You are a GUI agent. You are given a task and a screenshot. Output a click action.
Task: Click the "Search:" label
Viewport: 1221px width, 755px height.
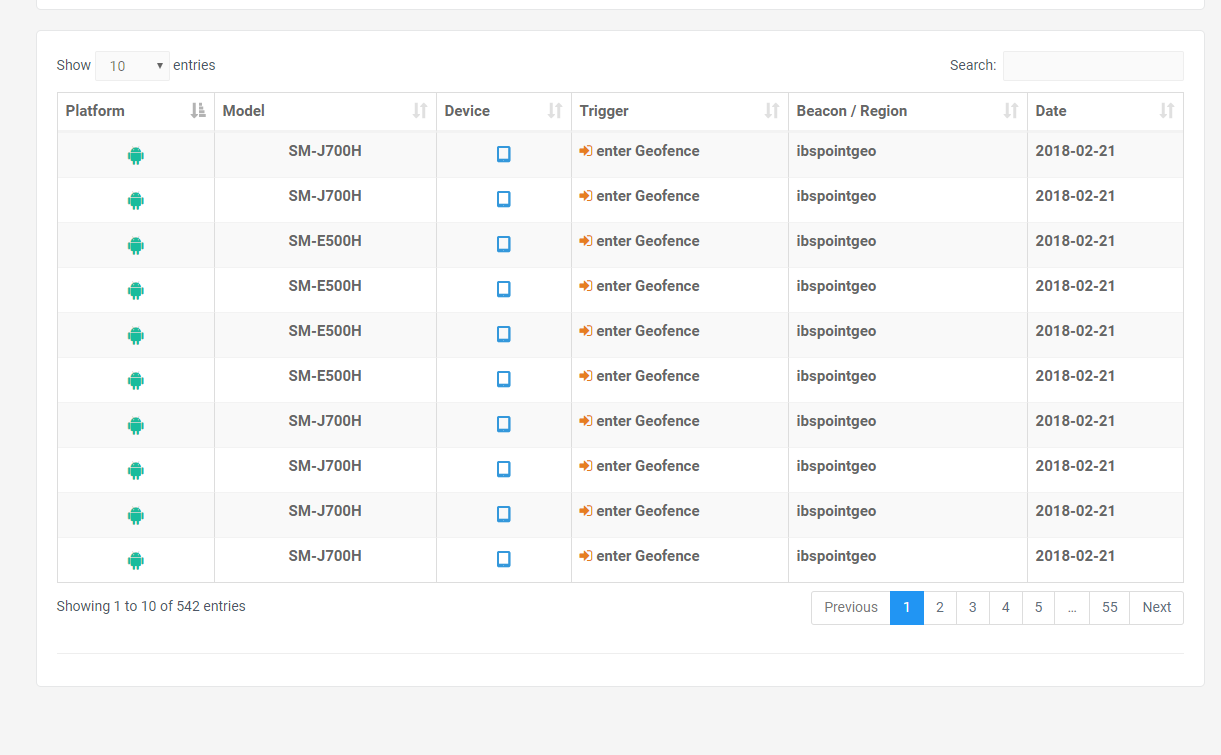(x=973, y=65)
